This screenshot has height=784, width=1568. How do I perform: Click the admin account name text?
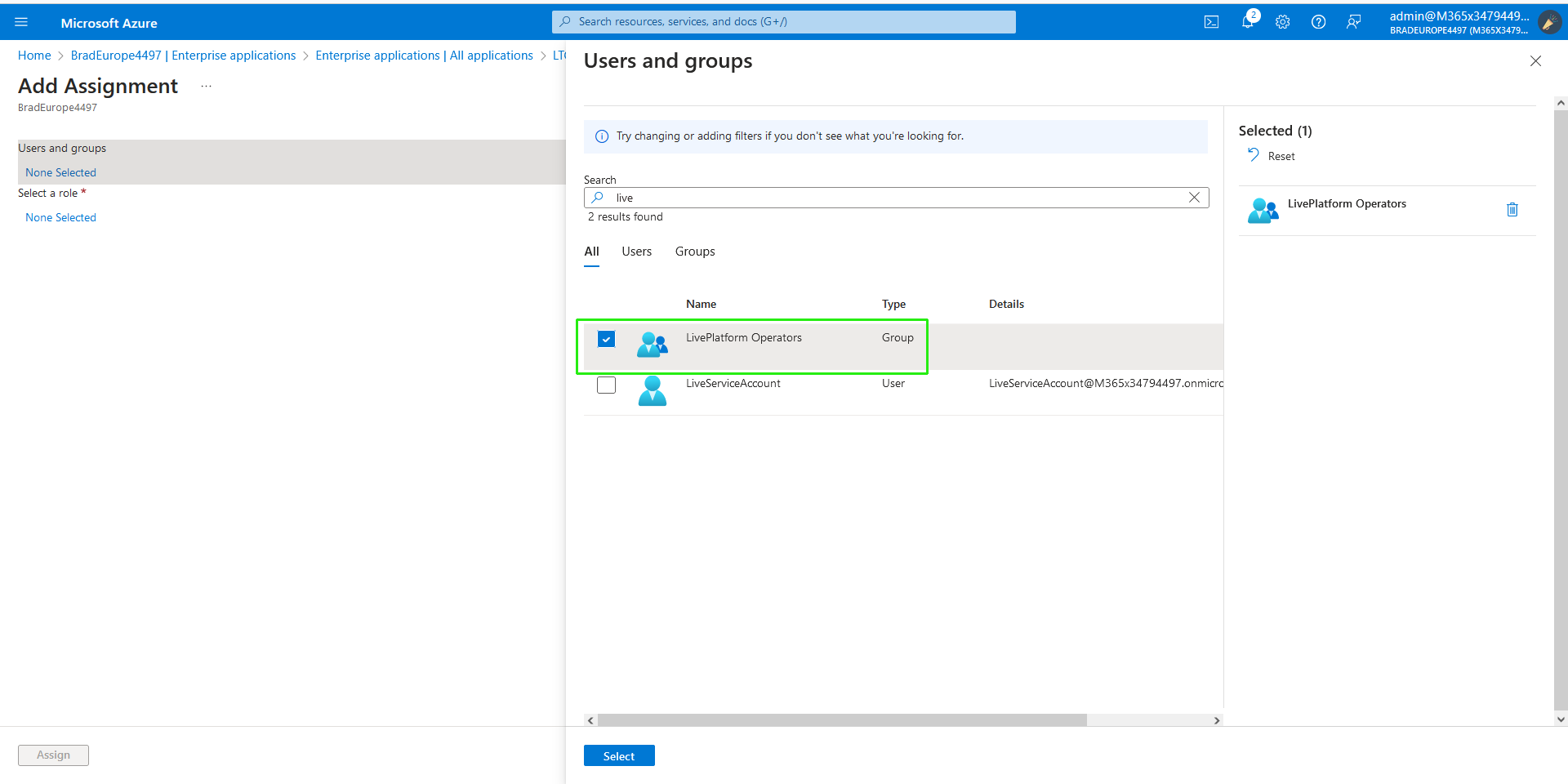click(1459, 16)
